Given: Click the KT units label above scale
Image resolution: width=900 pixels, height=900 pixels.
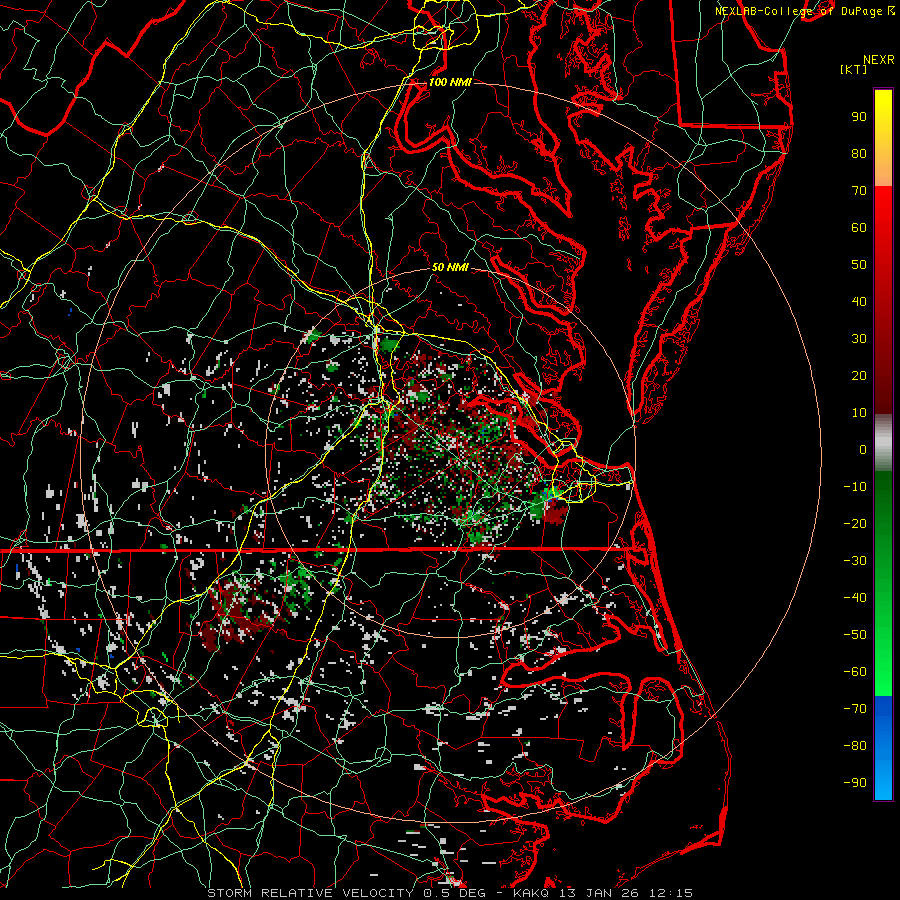Looking at the screenshot, I should click(x=854, y=69).
